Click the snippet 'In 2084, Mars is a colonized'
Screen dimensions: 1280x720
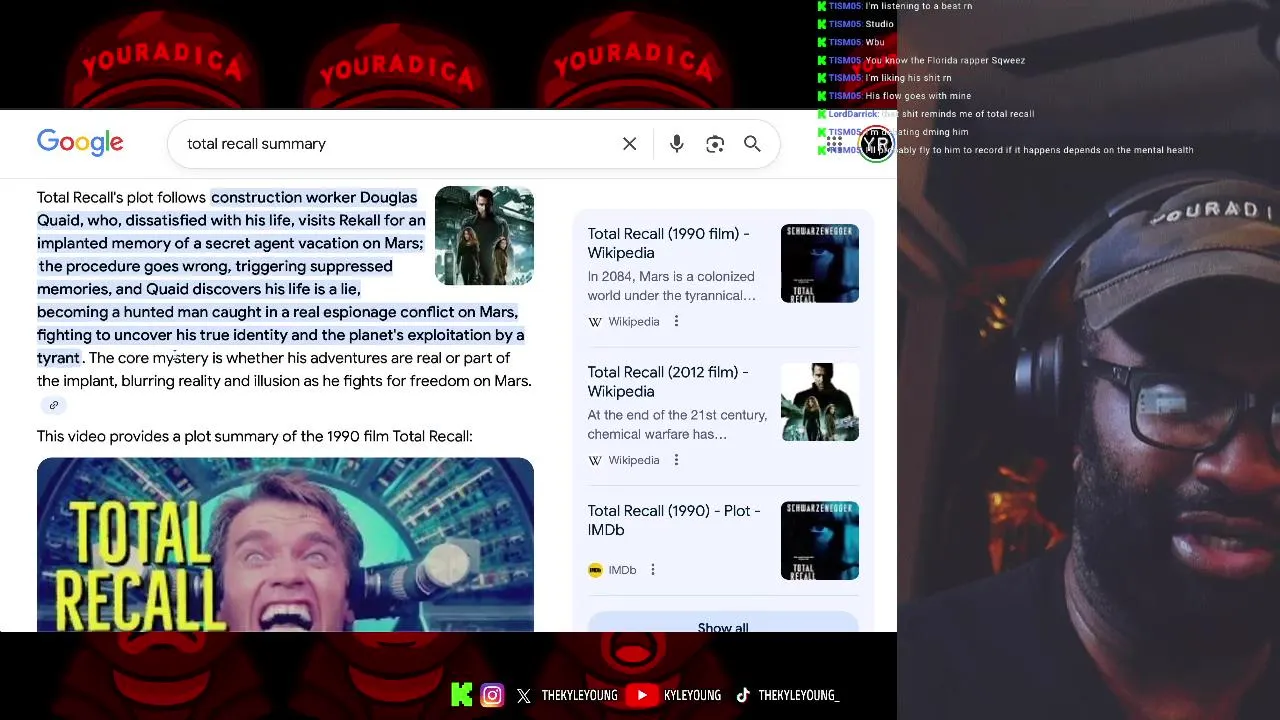pos(671,276)
